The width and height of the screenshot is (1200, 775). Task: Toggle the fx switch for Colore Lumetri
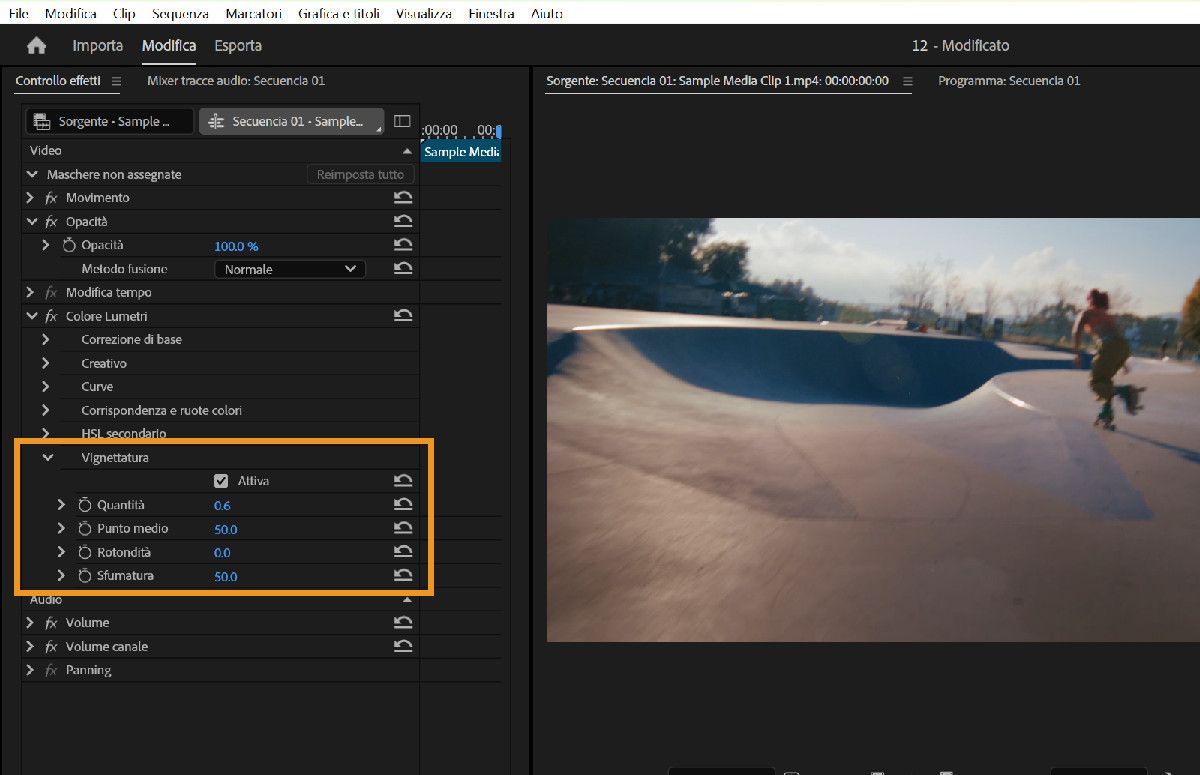pos(51,316)
